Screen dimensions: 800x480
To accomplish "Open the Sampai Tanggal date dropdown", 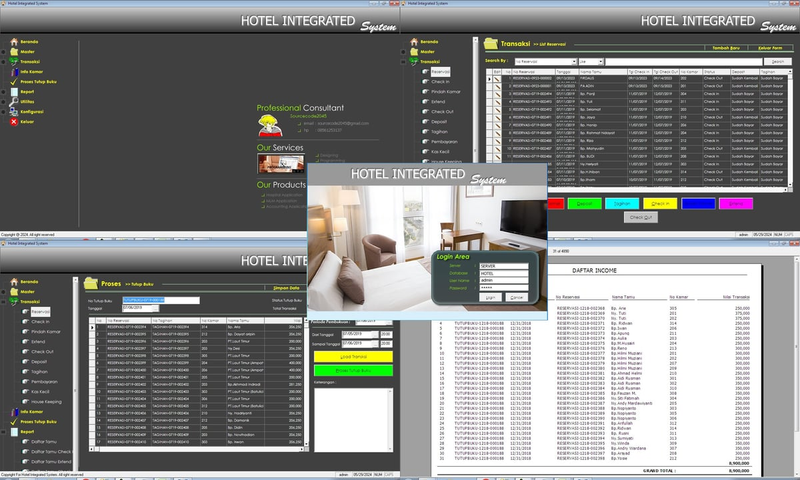I will click(x=375, y=344).
